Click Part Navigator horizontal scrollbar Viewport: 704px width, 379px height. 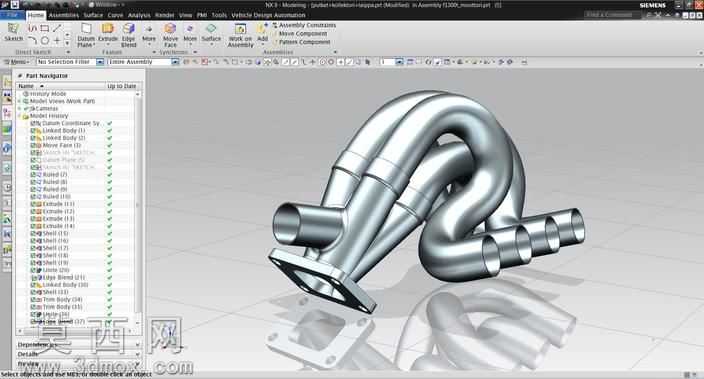[76, 331]
